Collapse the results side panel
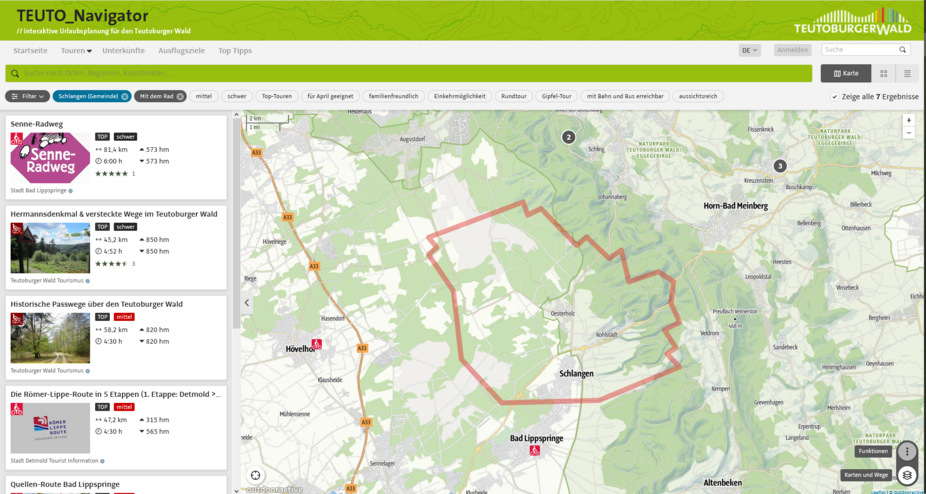The height and width of the screenshot is (494, 926). tap(247, 302)
